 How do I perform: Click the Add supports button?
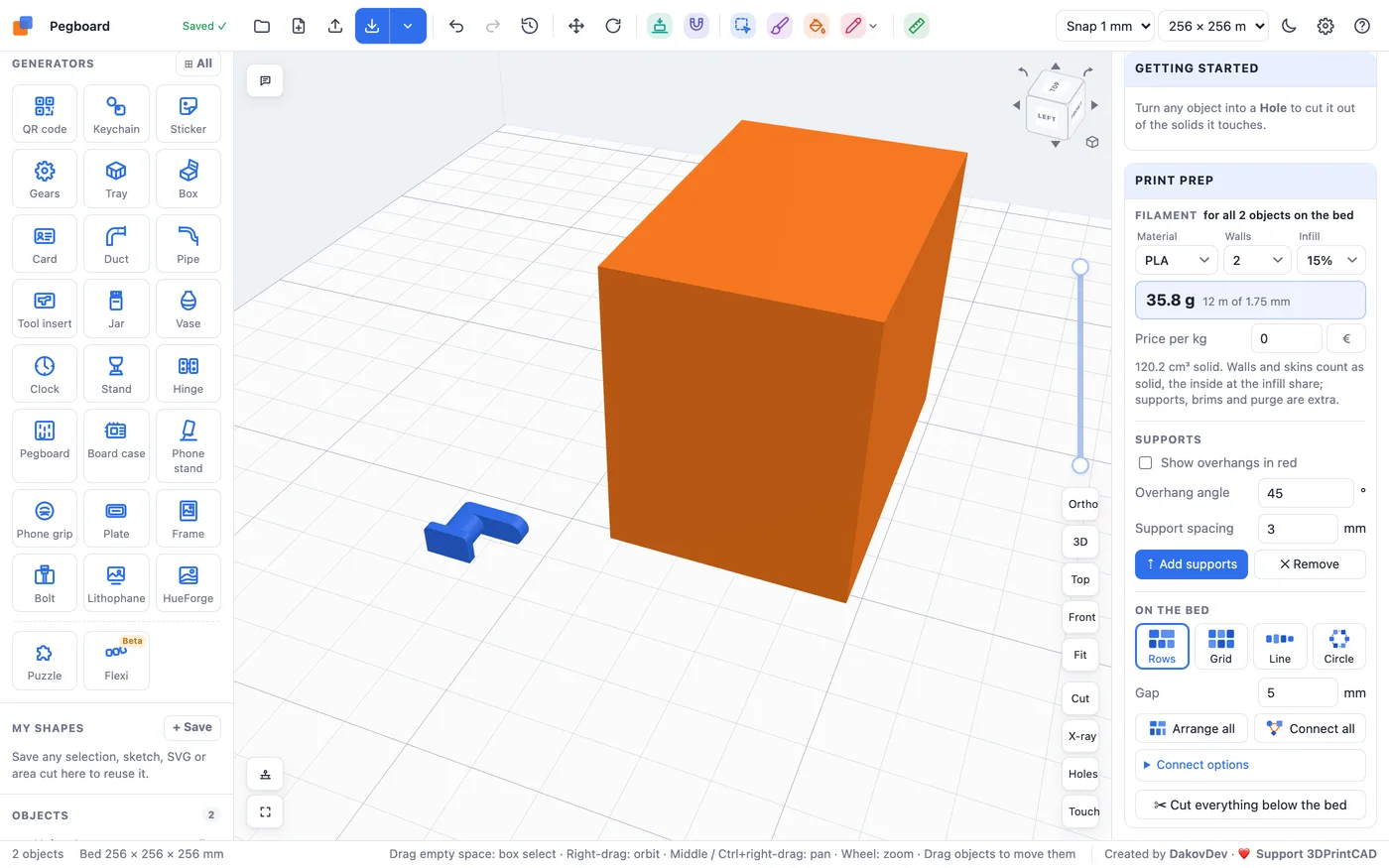[1192, 564]
